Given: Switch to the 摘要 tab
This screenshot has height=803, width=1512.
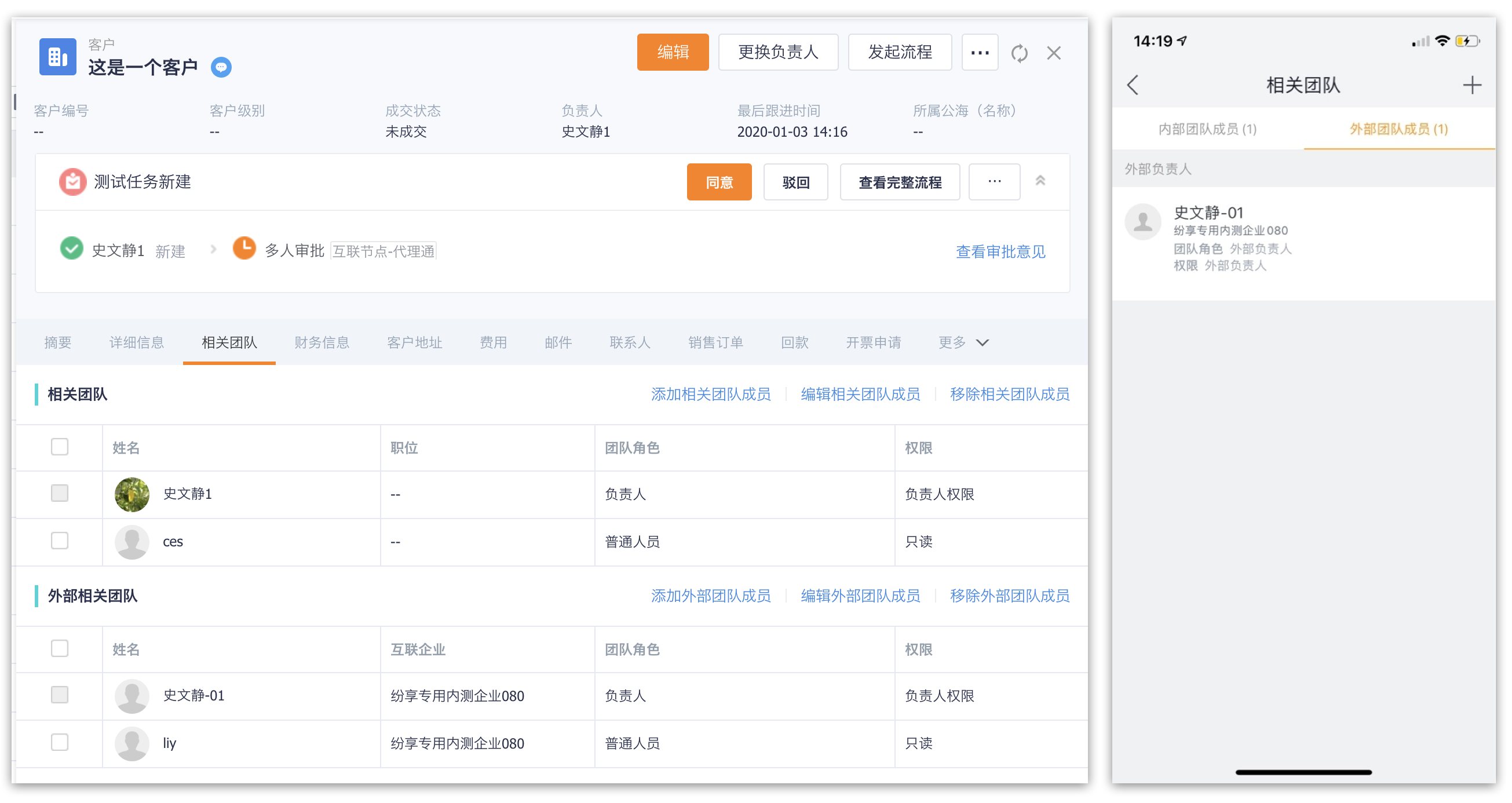Looking at the screenshot, I should pos(57,343).
